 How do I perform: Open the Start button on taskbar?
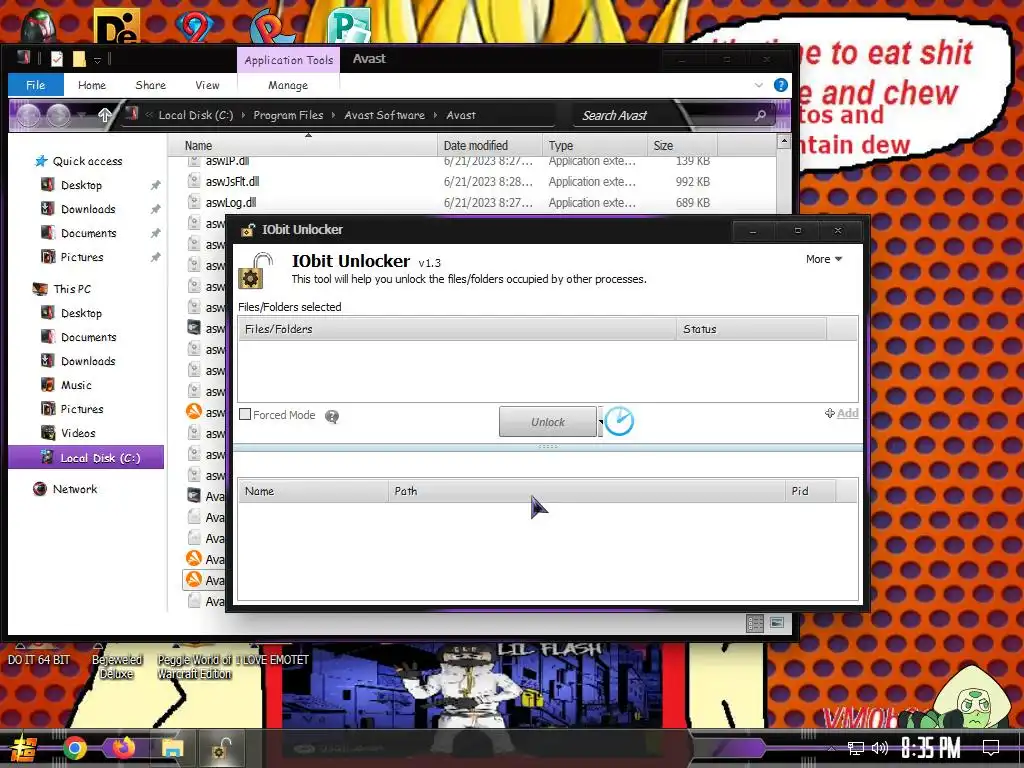click(x=23, y=748)
